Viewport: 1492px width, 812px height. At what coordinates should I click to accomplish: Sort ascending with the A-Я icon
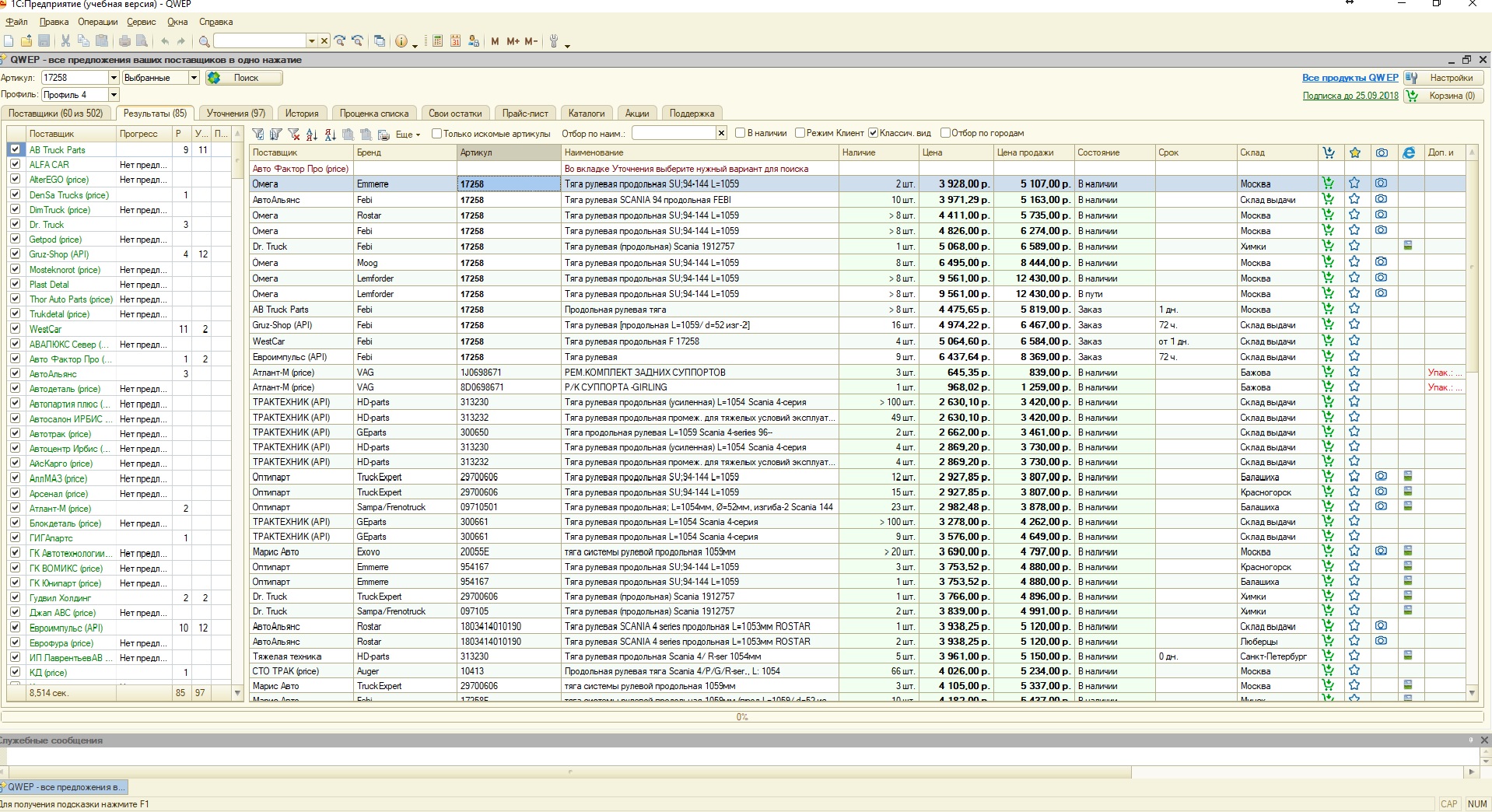[312, 134]
